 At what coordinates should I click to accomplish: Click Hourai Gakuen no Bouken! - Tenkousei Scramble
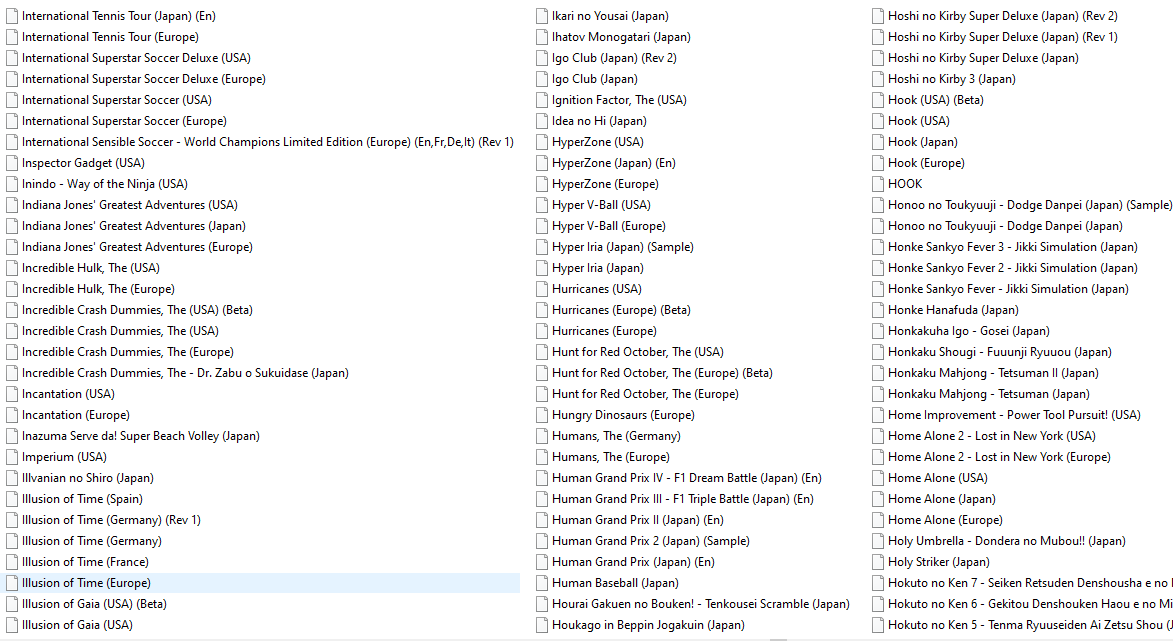click(x=701, y=604)
